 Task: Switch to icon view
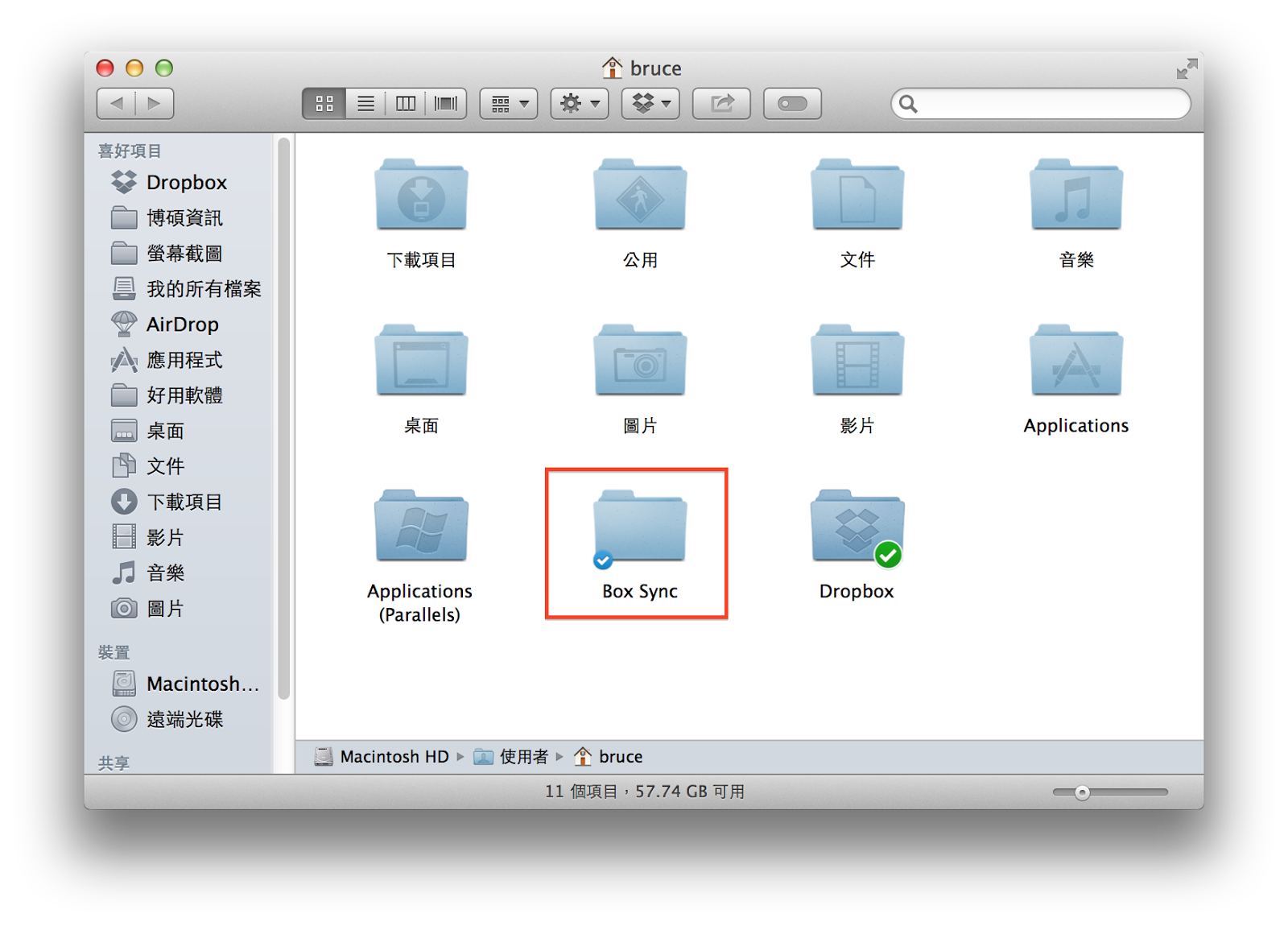pyautogui.click(x=324, y=103)
